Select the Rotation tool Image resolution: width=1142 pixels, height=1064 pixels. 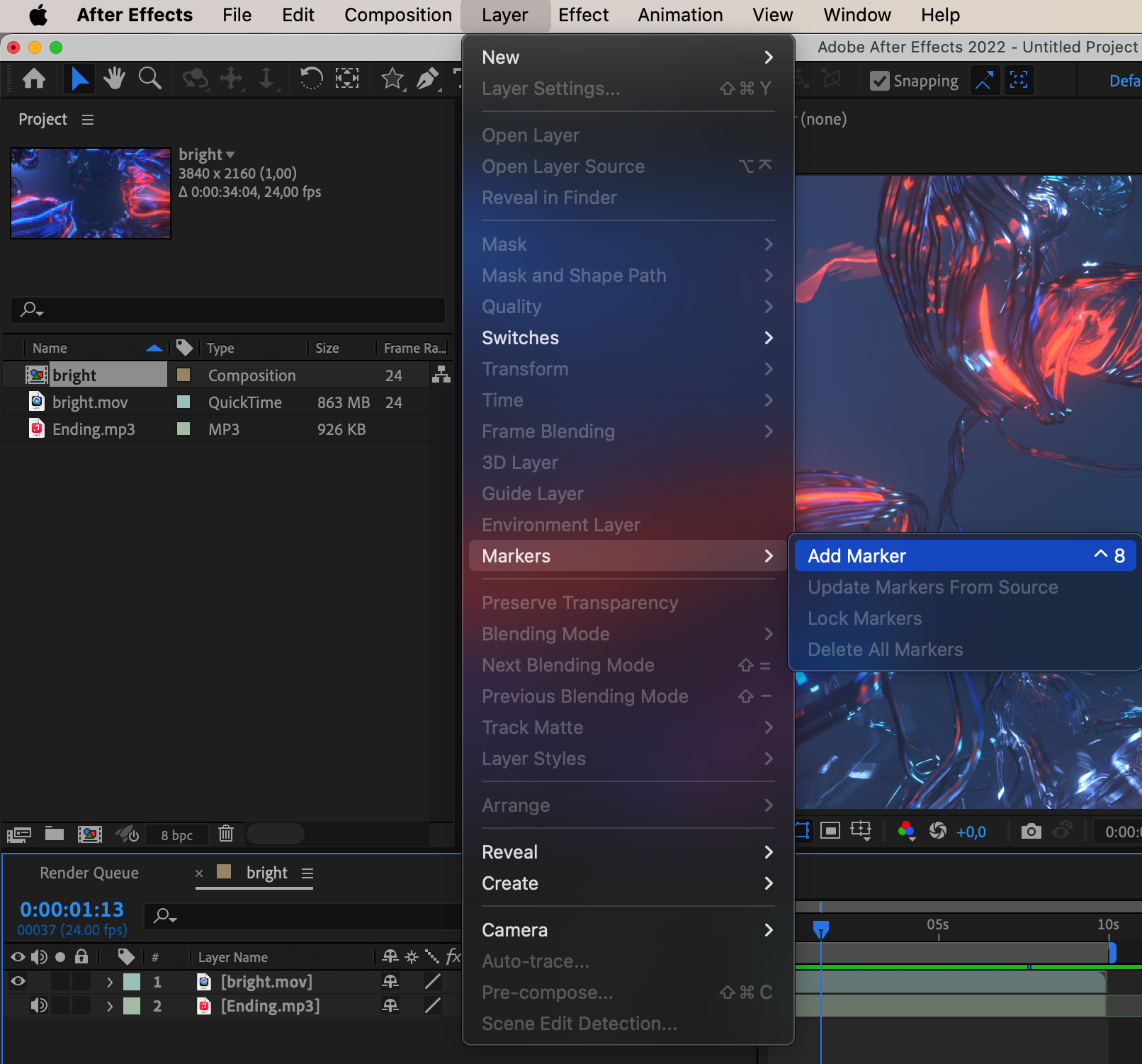[311, 79]
